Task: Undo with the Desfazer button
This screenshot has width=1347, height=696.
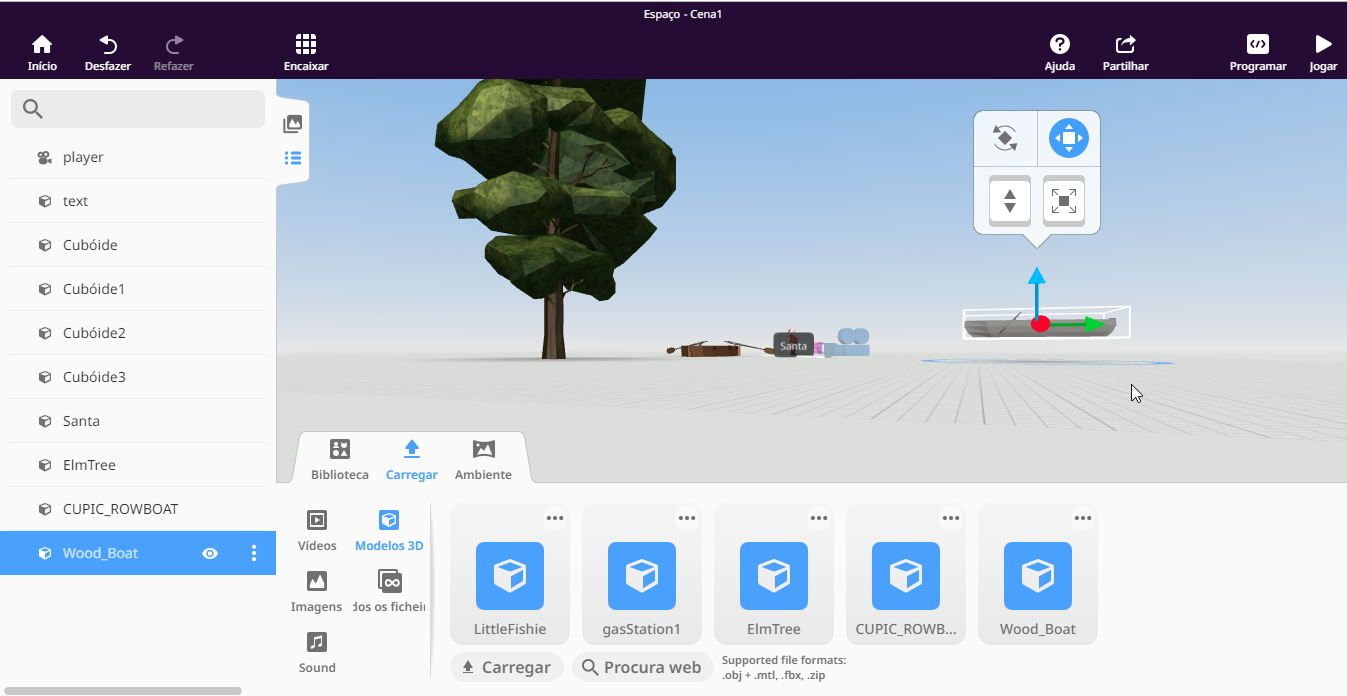Action: tap(108, 53)
